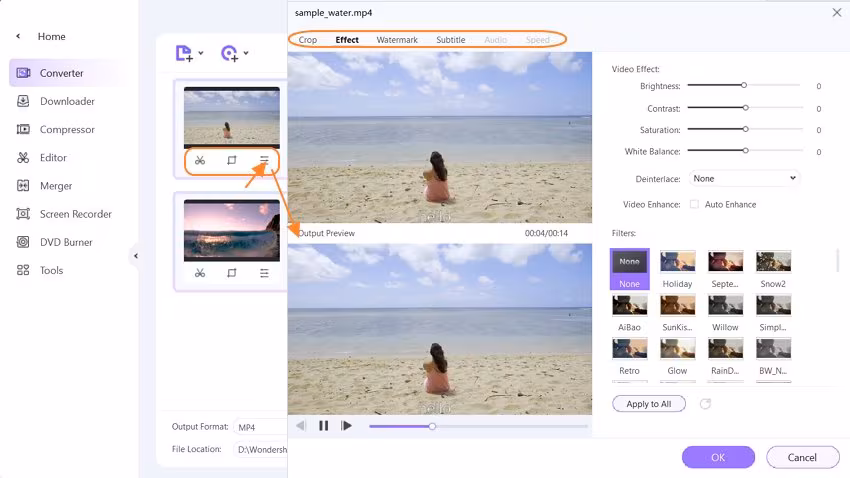Switch to the Watermark tab
The height and width of the screenshot is (478, 850).
tap(397, 40)
